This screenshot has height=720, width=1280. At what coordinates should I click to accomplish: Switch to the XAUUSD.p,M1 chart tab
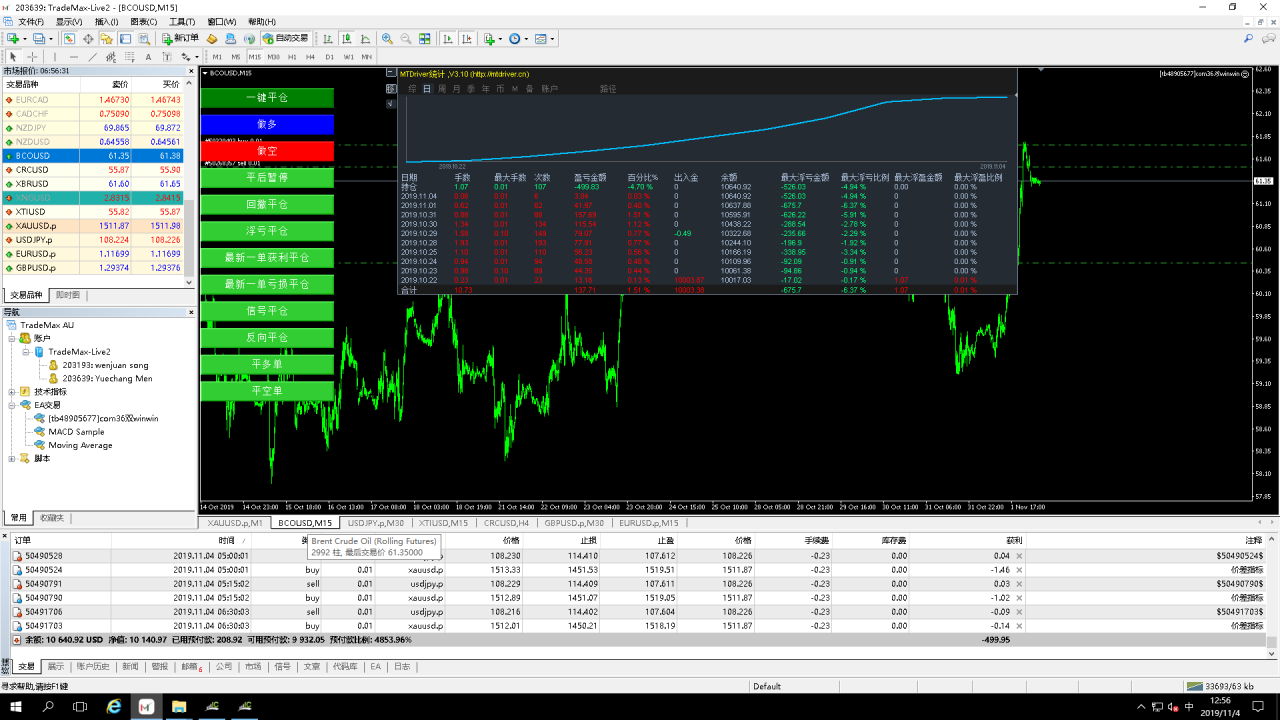pos(234,523)
